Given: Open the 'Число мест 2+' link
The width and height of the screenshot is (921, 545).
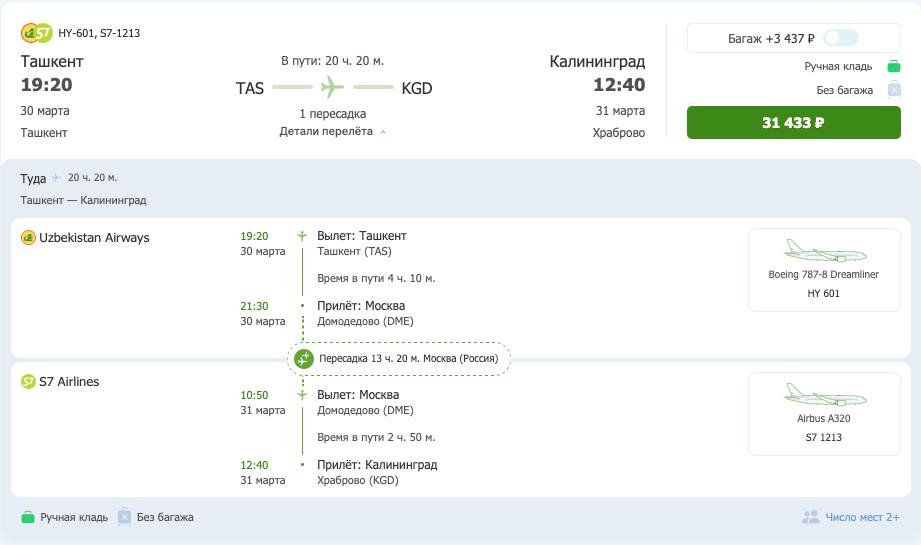Looking at the screenshot, I should (862, 517).
